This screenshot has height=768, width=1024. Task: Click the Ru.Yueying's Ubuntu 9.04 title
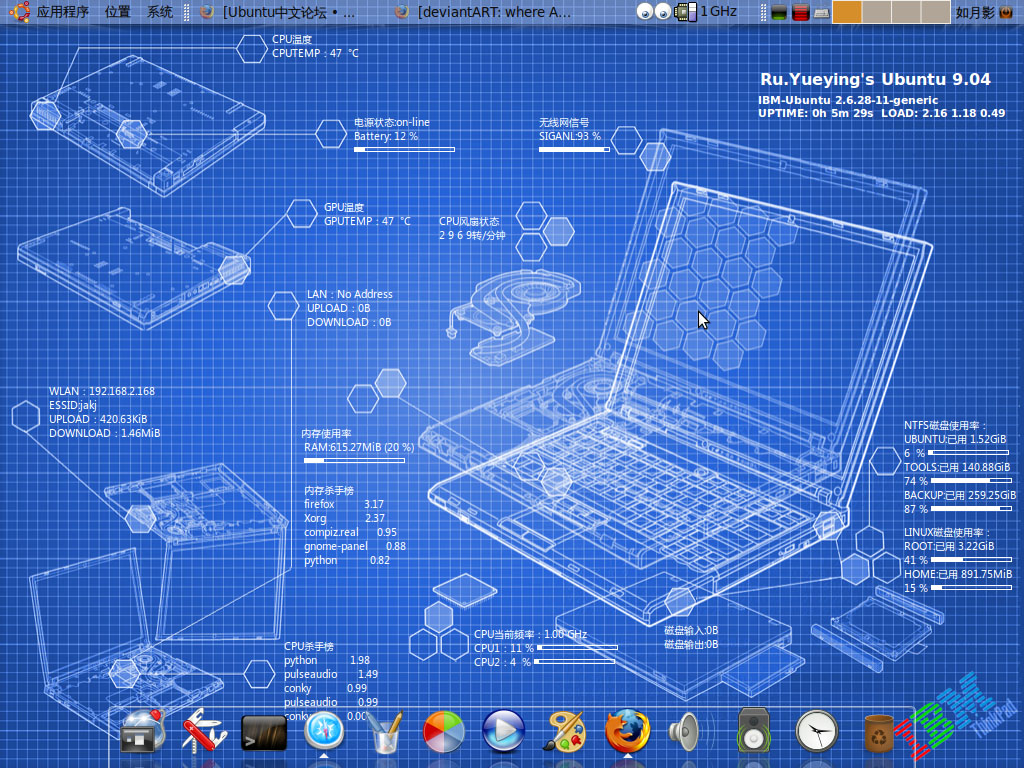[x=875, y=80]
